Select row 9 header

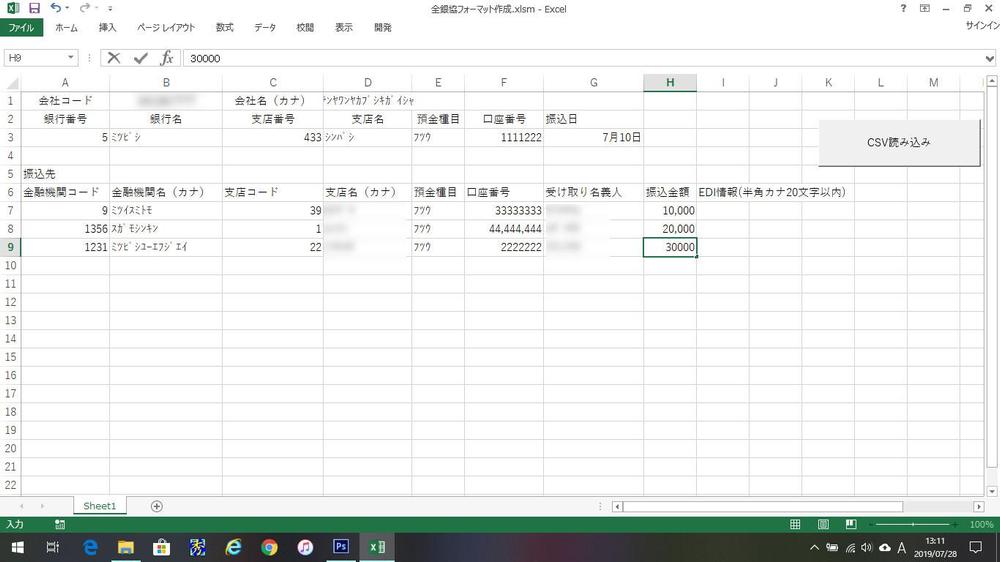coord(10,247)
